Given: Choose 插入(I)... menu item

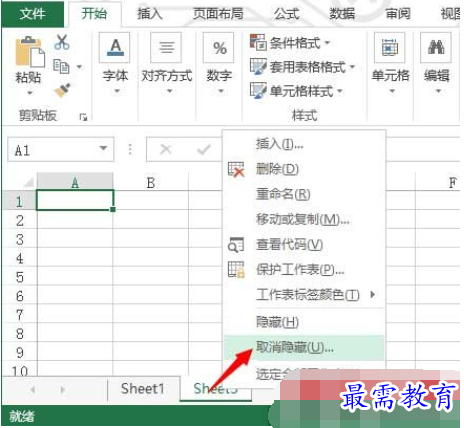Looking at the screenshot, I should [x=304, y=144].
